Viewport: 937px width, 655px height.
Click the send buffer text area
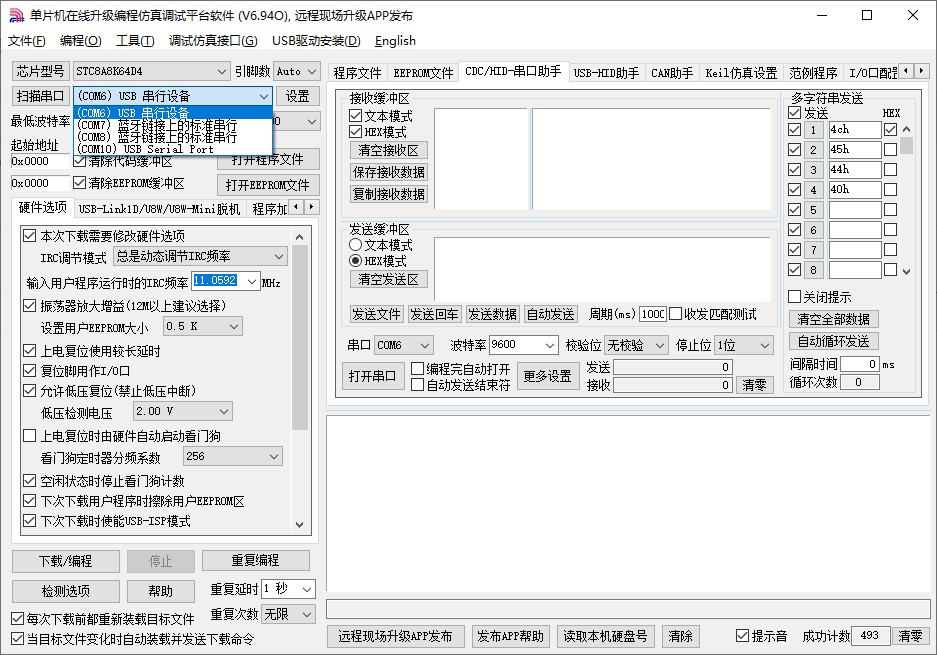coord(602,269)
